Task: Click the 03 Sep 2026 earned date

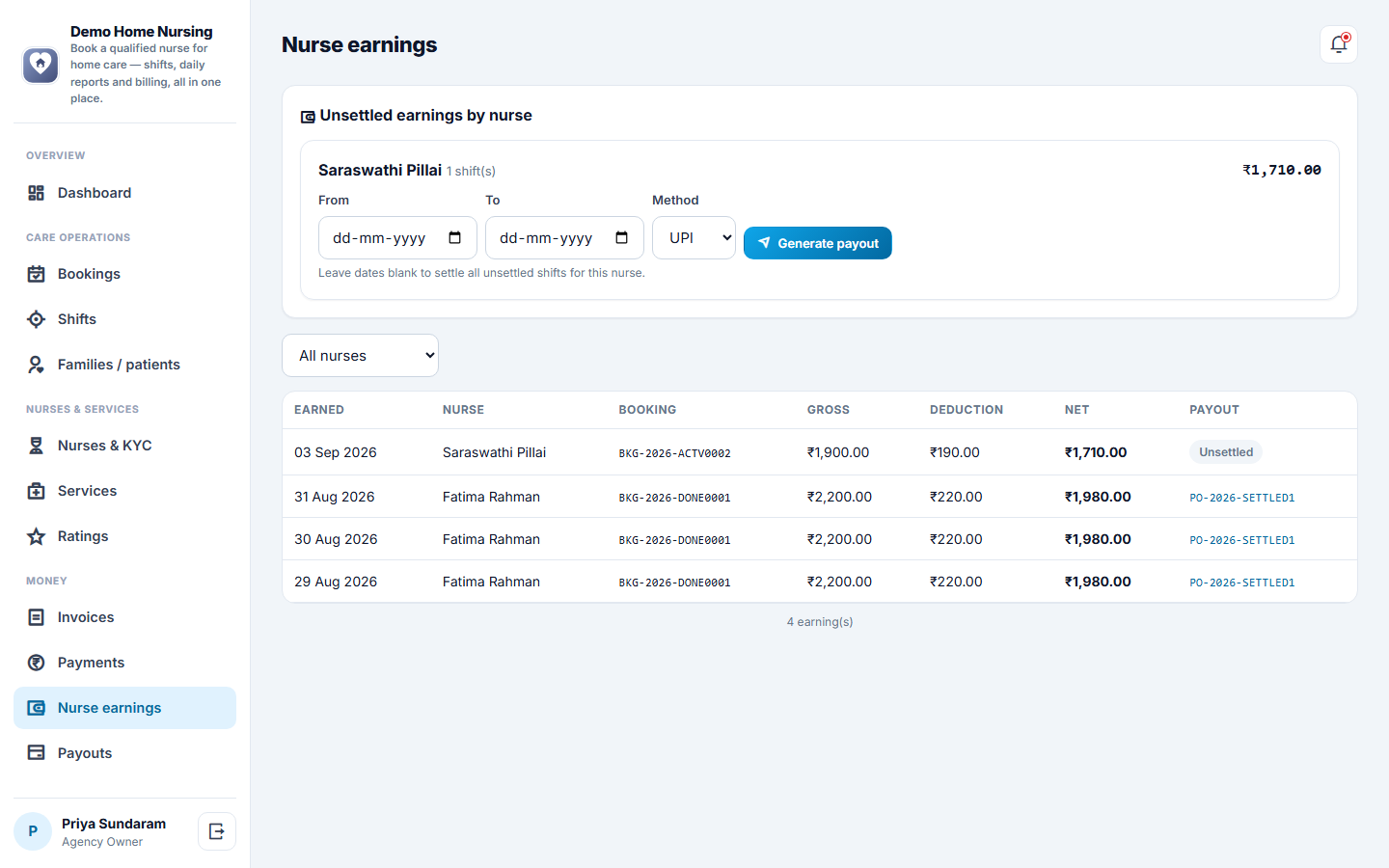Action: [336, 452]
